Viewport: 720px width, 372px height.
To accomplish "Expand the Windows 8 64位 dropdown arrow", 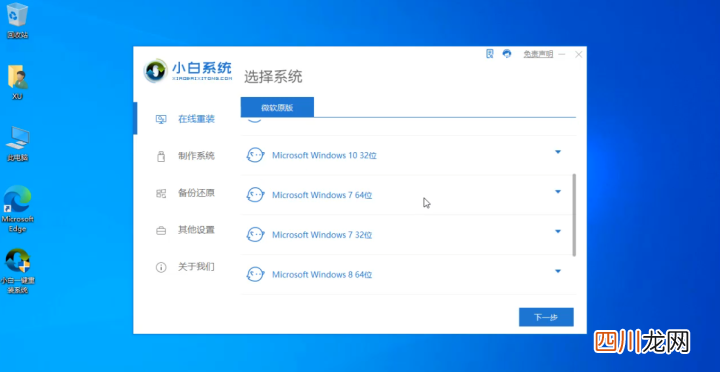I will click(558, 271).
